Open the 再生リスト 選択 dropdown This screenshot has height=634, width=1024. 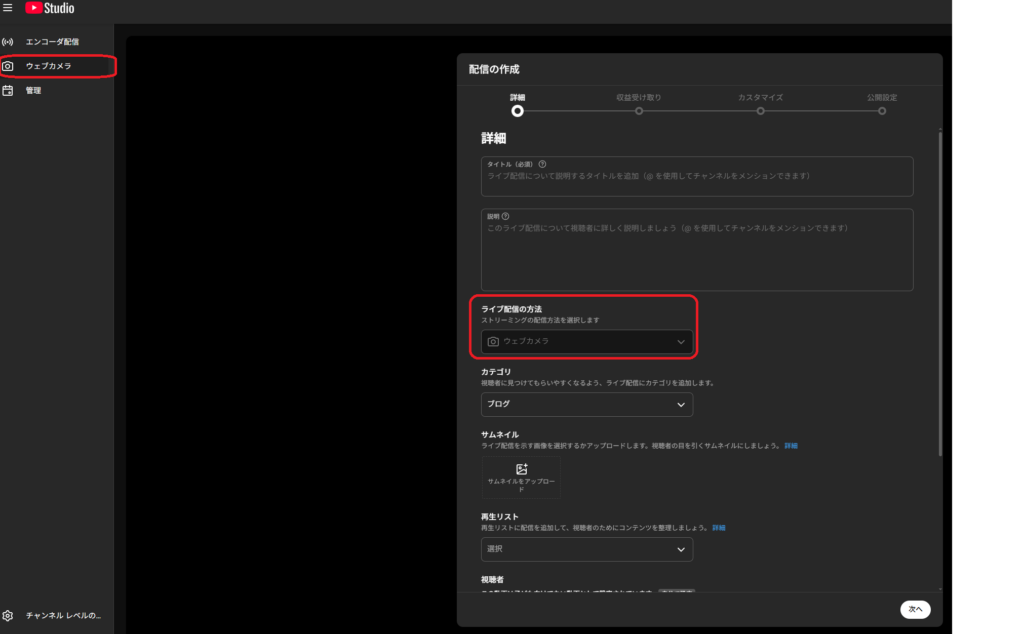pos(587,550)
